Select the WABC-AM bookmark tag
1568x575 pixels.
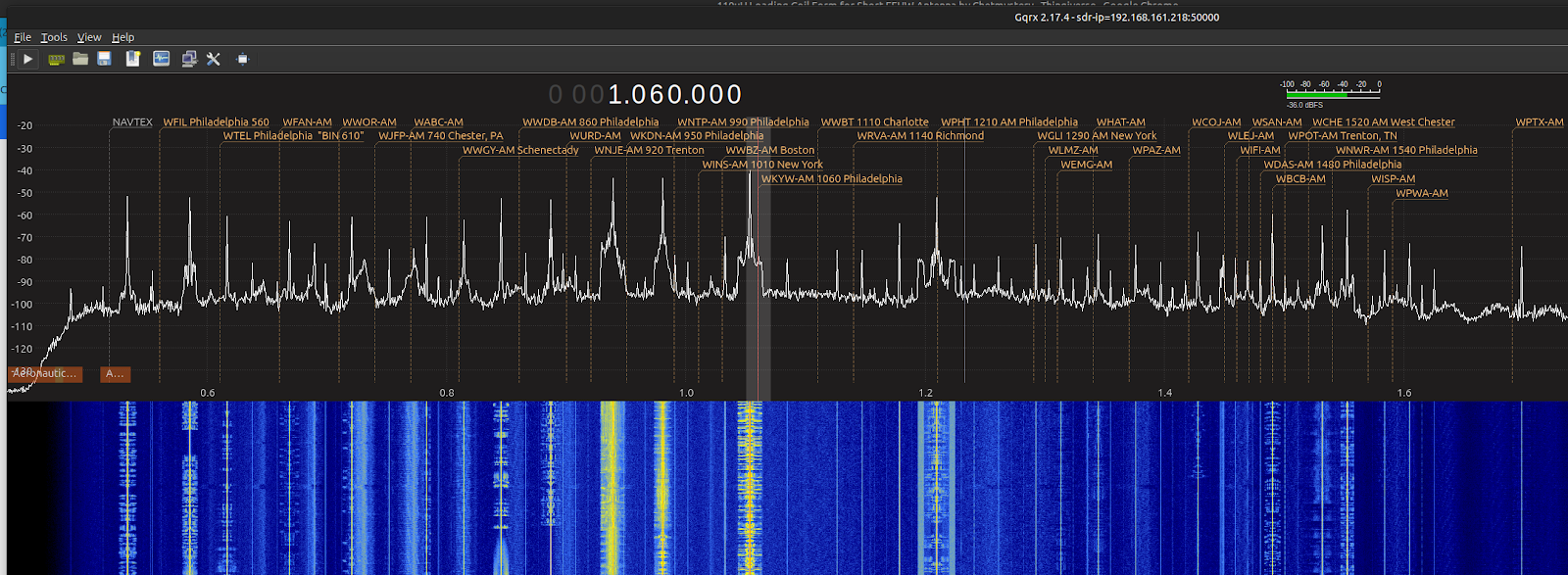pos(438,122)
